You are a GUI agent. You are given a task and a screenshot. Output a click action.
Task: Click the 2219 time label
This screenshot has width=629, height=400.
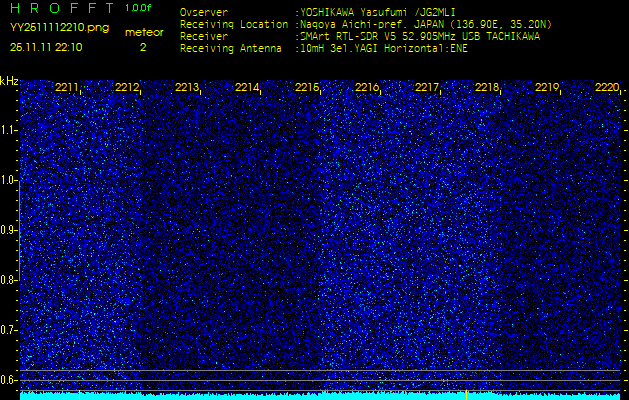click(547, 87)
